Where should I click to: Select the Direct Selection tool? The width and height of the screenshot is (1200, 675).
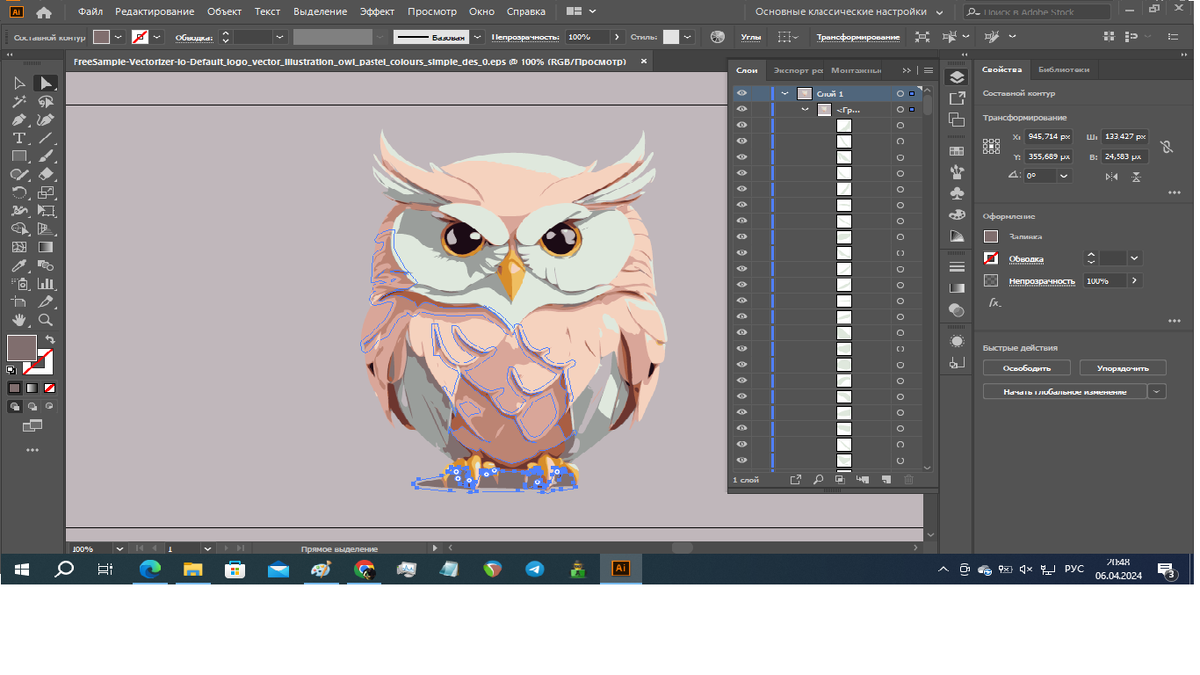point(45,83)
